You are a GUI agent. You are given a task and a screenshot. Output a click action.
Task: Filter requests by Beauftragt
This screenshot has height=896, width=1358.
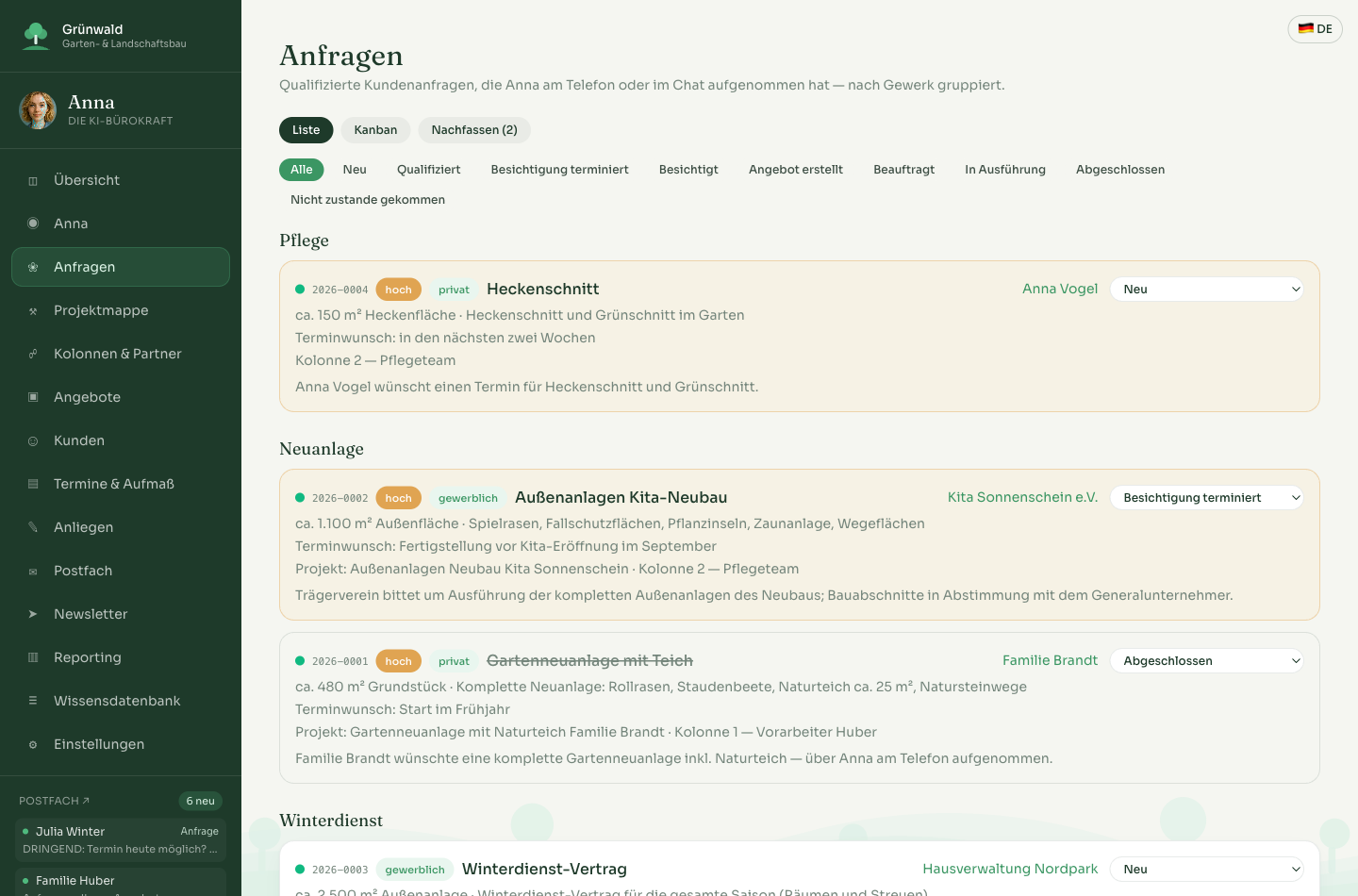tap(904, 170)
